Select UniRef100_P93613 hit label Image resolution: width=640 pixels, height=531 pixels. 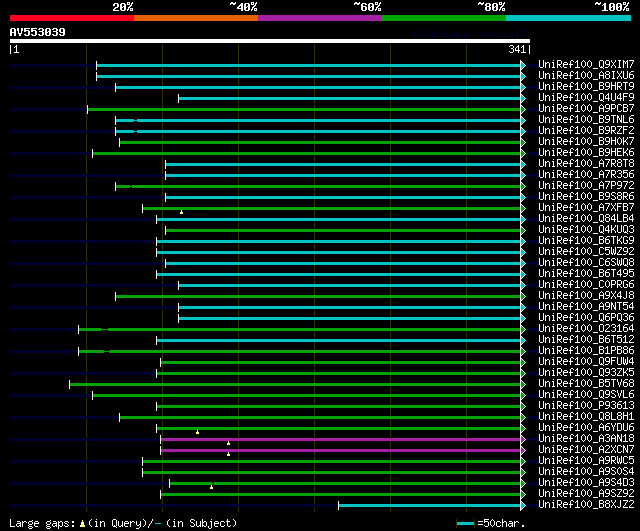click(x=586, y=406)
